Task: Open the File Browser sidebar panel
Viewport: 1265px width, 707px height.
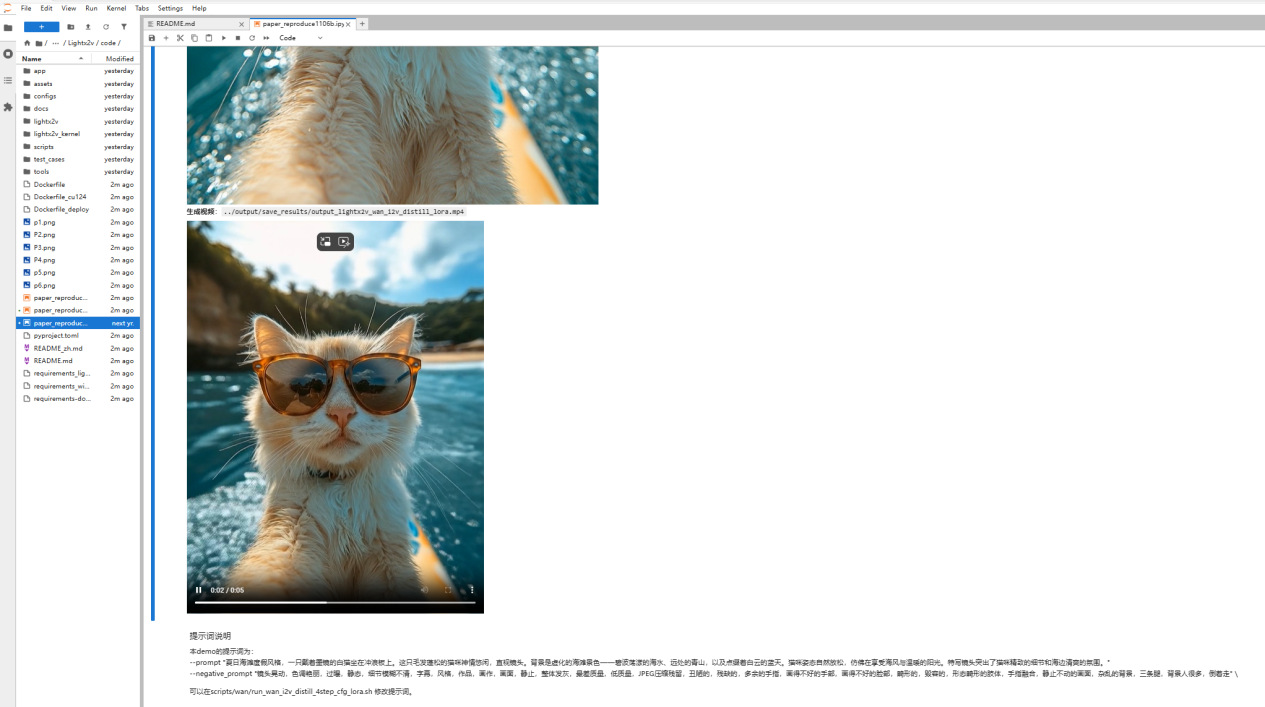Action: [8, 28]
